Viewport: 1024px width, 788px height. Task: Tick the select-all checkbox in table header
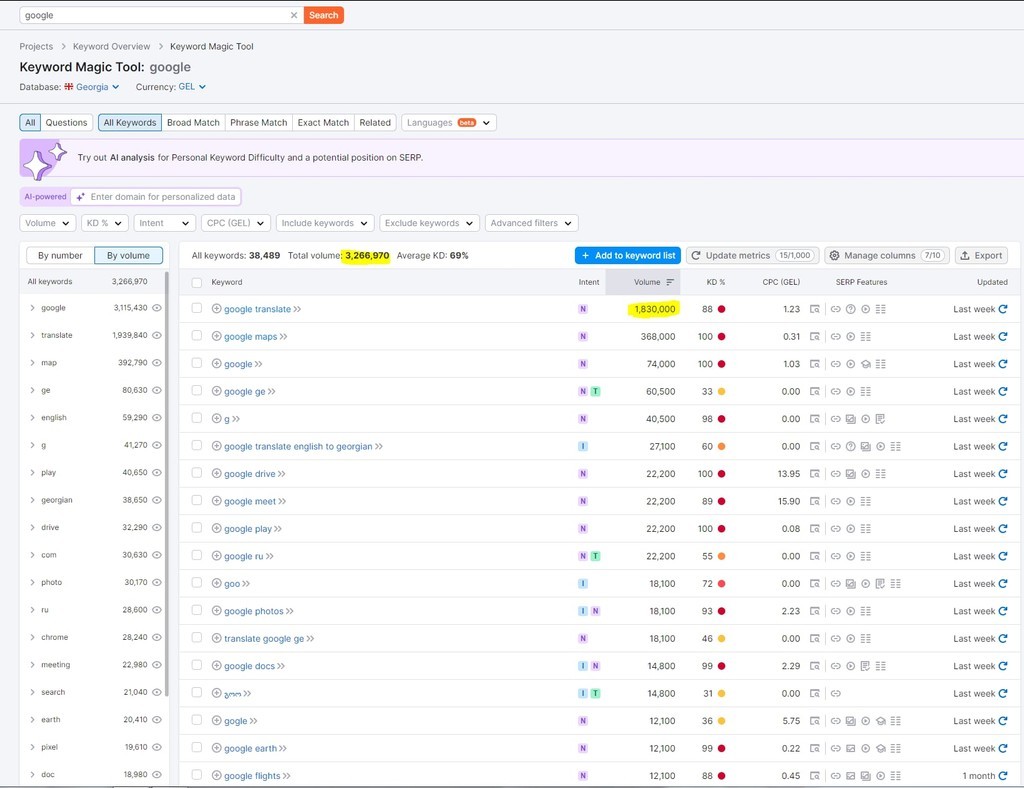(x=197, y=282)
